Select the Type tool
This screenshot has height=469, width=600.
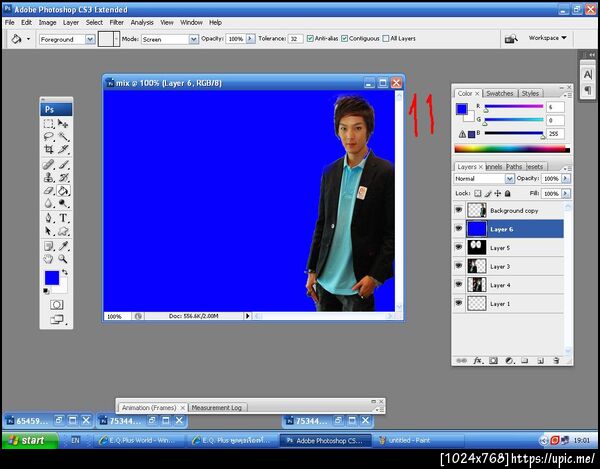pyautogui.click(x=63, y=218)
